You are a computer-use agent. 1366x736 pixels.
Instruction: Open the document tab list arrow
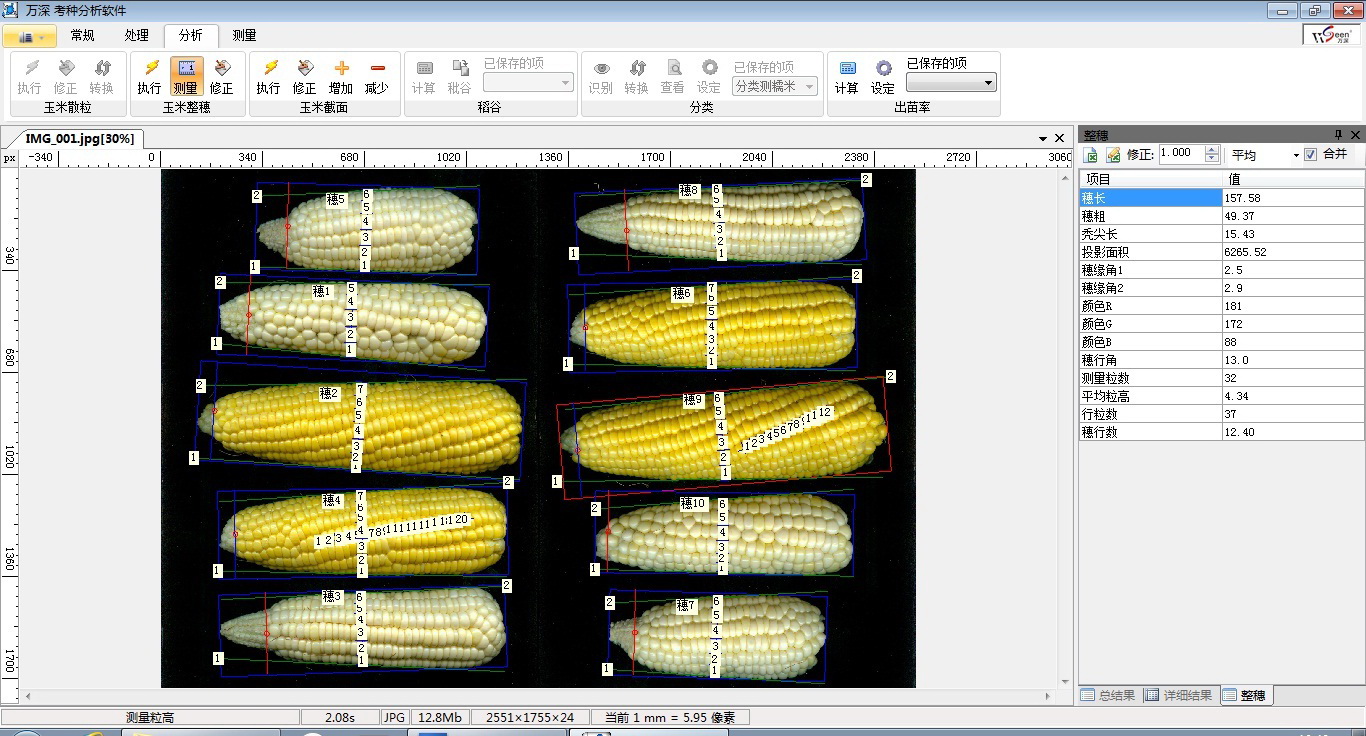pos(1043,138)
